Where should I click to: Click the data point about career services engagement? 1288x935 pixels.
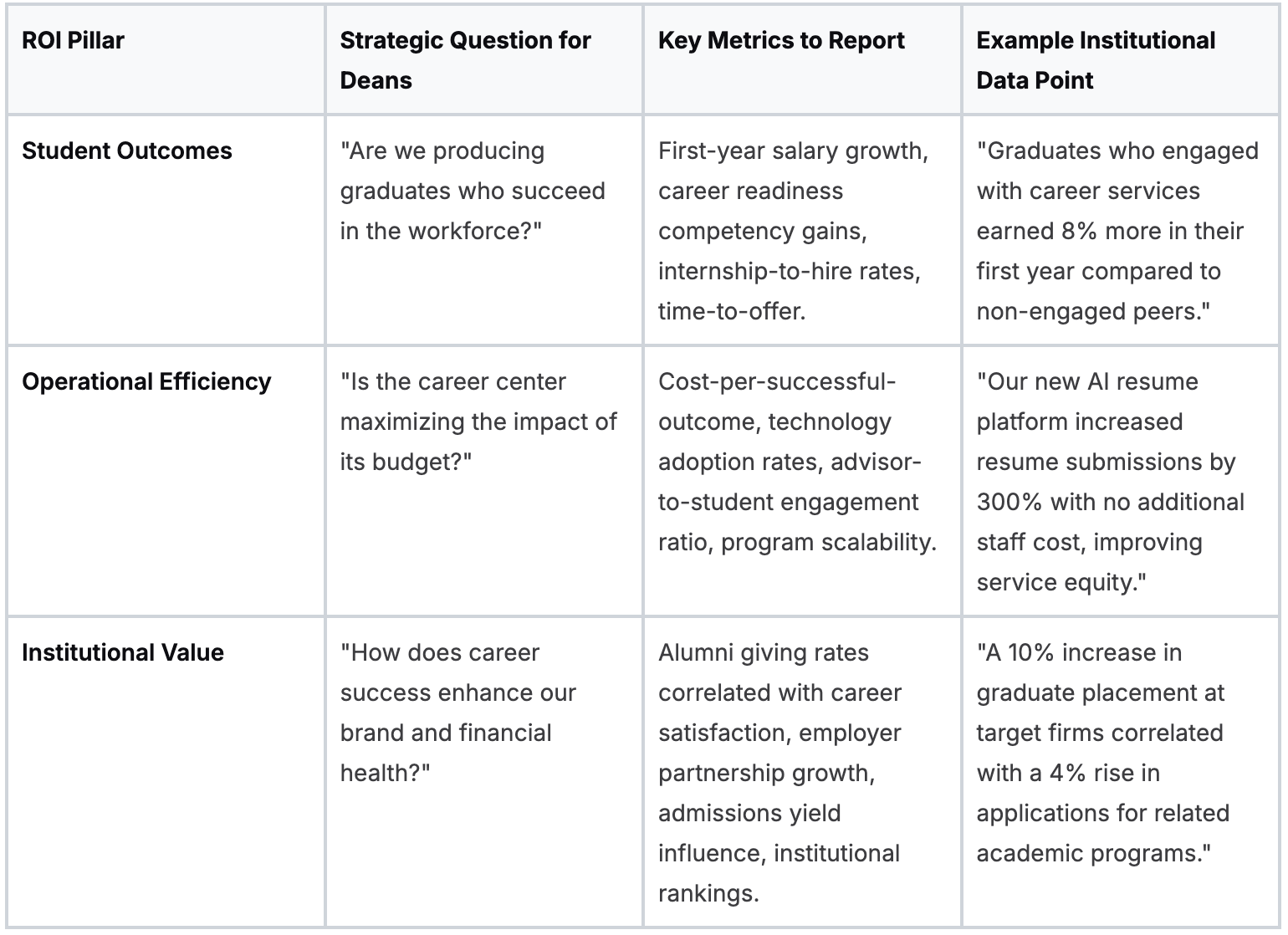point(1117,231)
